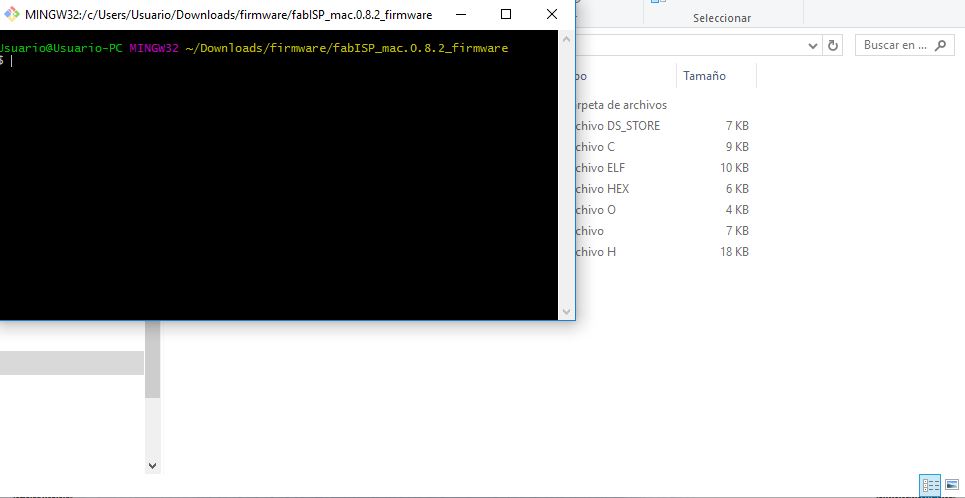Refresh the File Explorer address bar
965x498 pixels.
coord(833,46)
